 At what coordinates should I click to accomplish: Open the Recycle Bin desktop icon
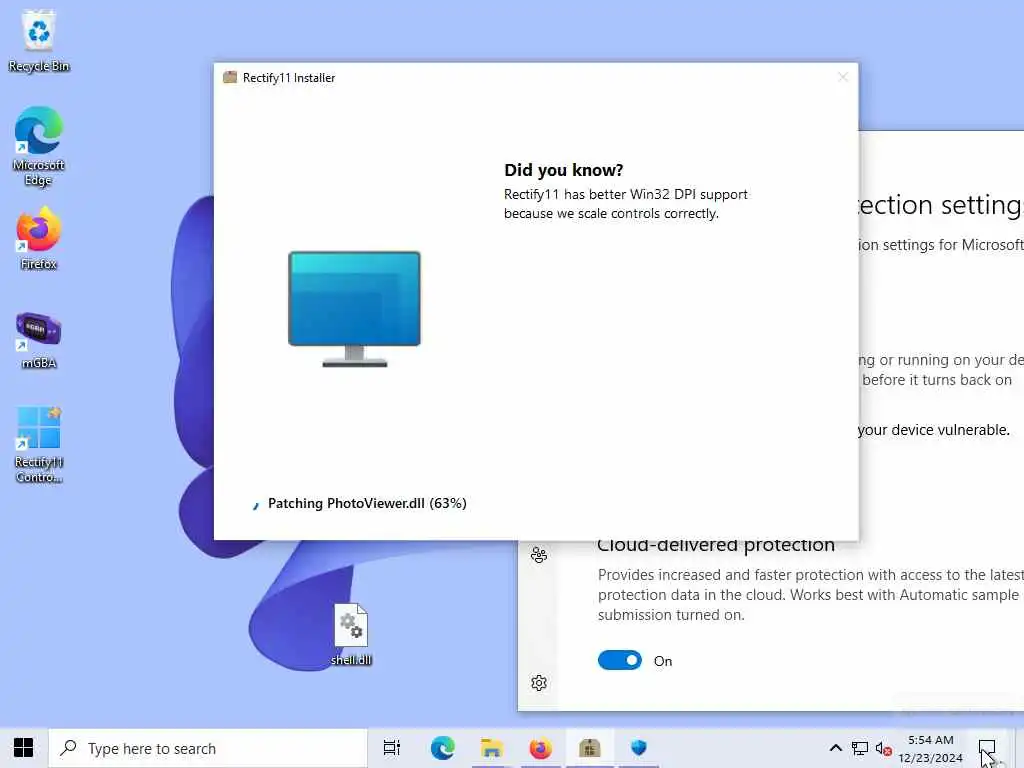39,40
